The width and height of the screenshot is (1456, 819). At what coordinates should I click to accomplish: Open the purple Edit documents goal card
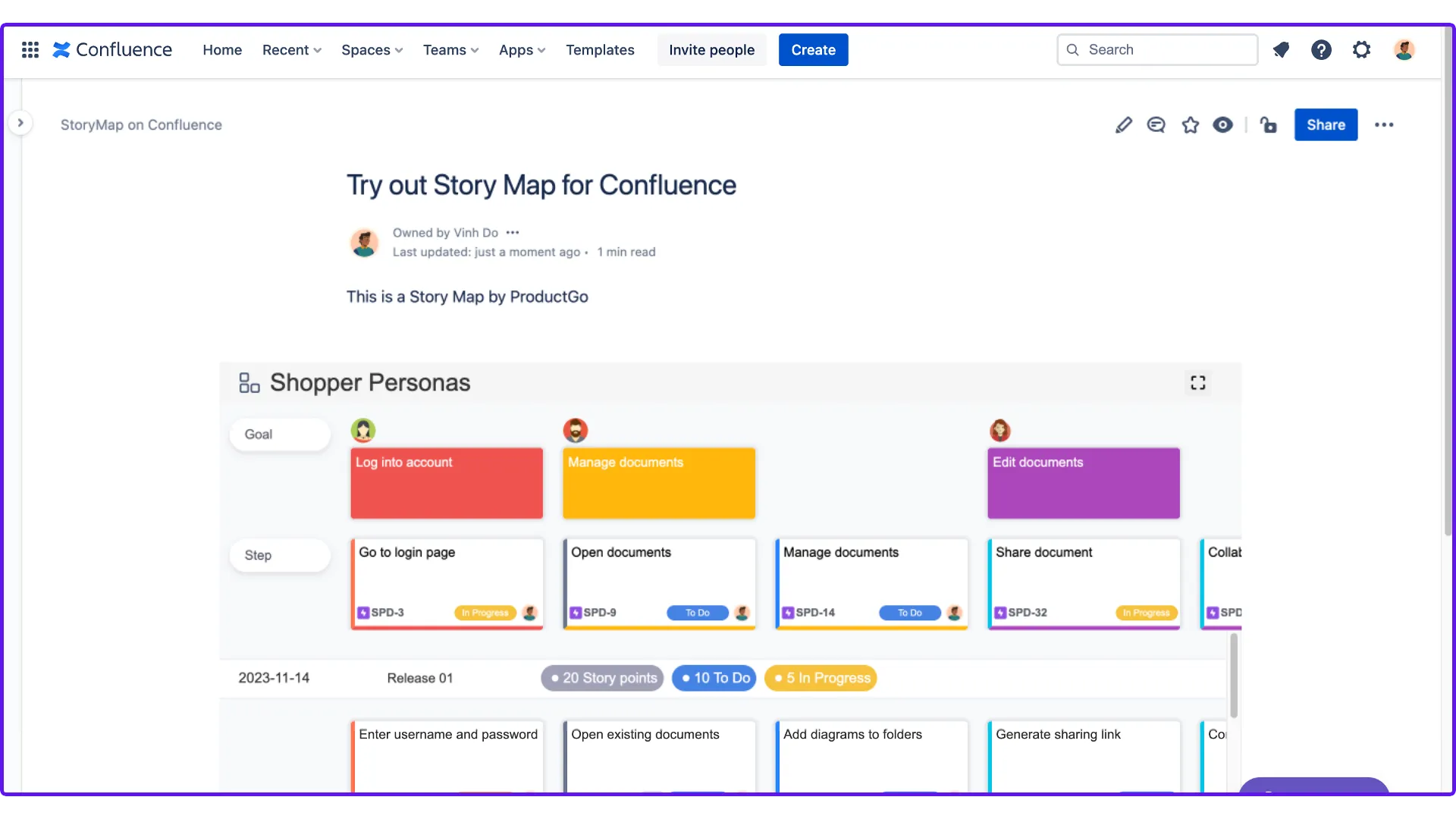[1084, 483]
